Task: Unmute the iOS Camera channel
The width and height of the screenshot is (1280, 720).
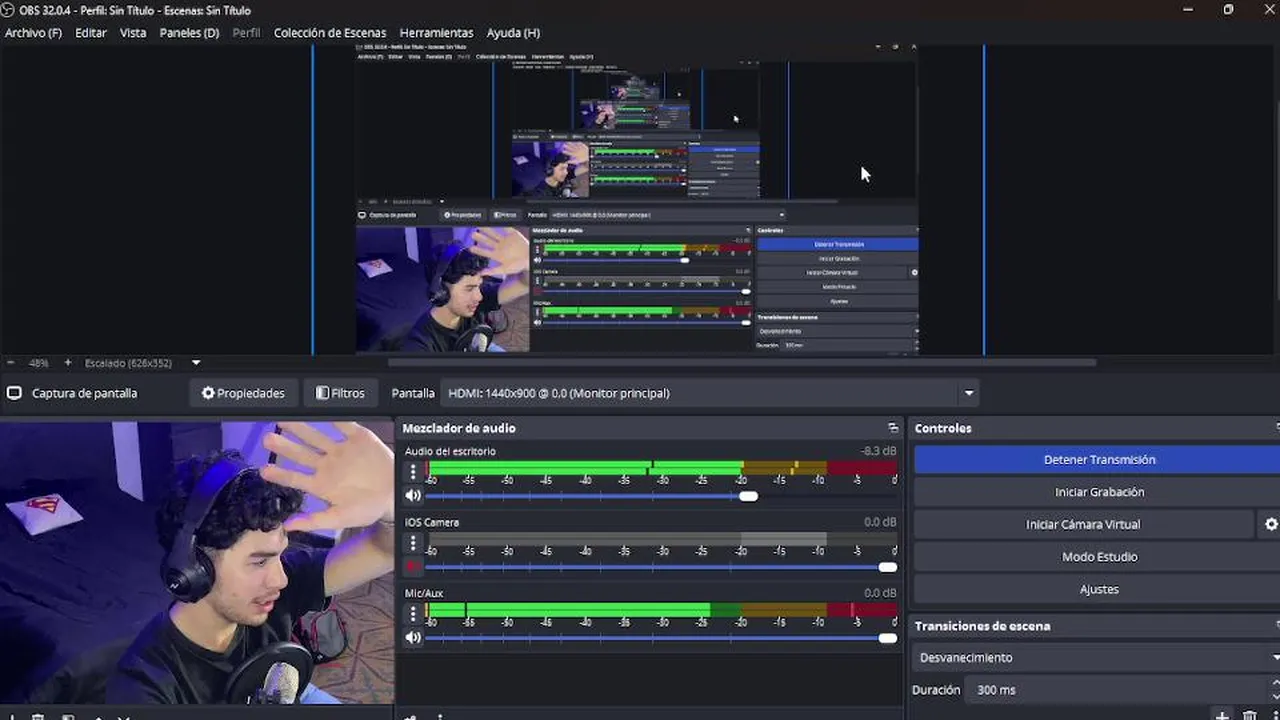Action: click(x=413, y=567)
